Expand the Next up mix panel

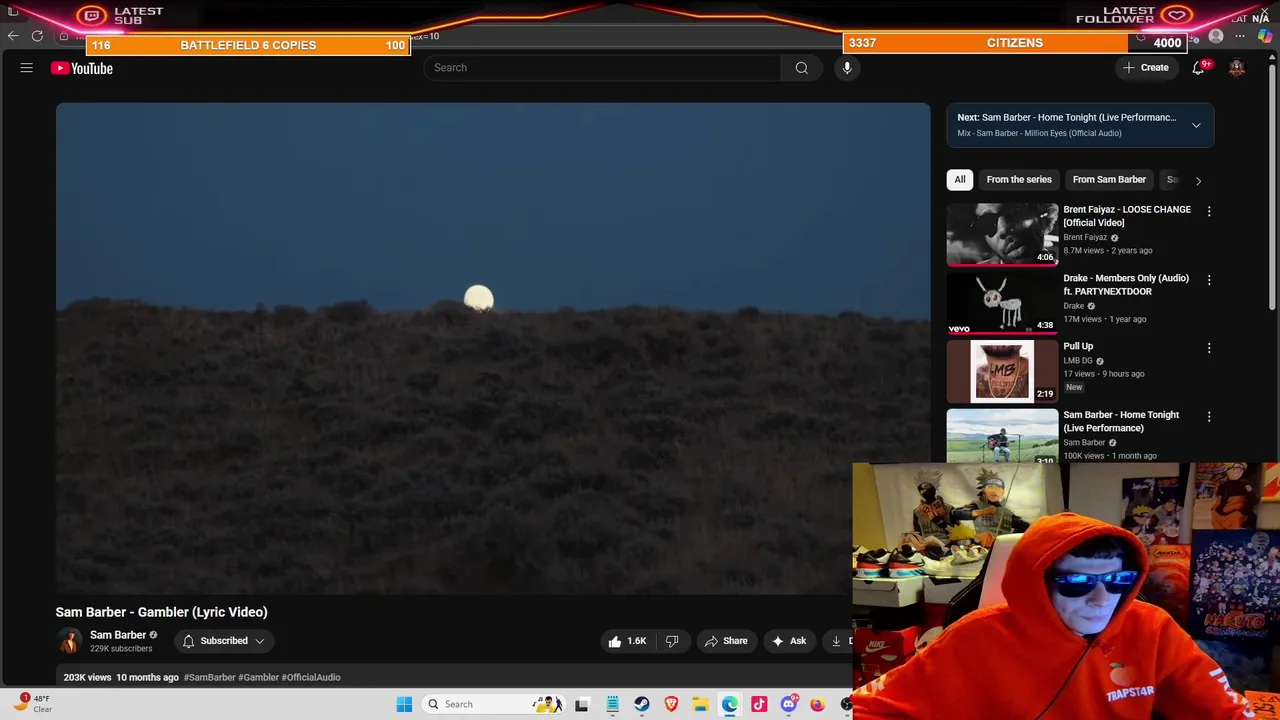(1196, 125)
